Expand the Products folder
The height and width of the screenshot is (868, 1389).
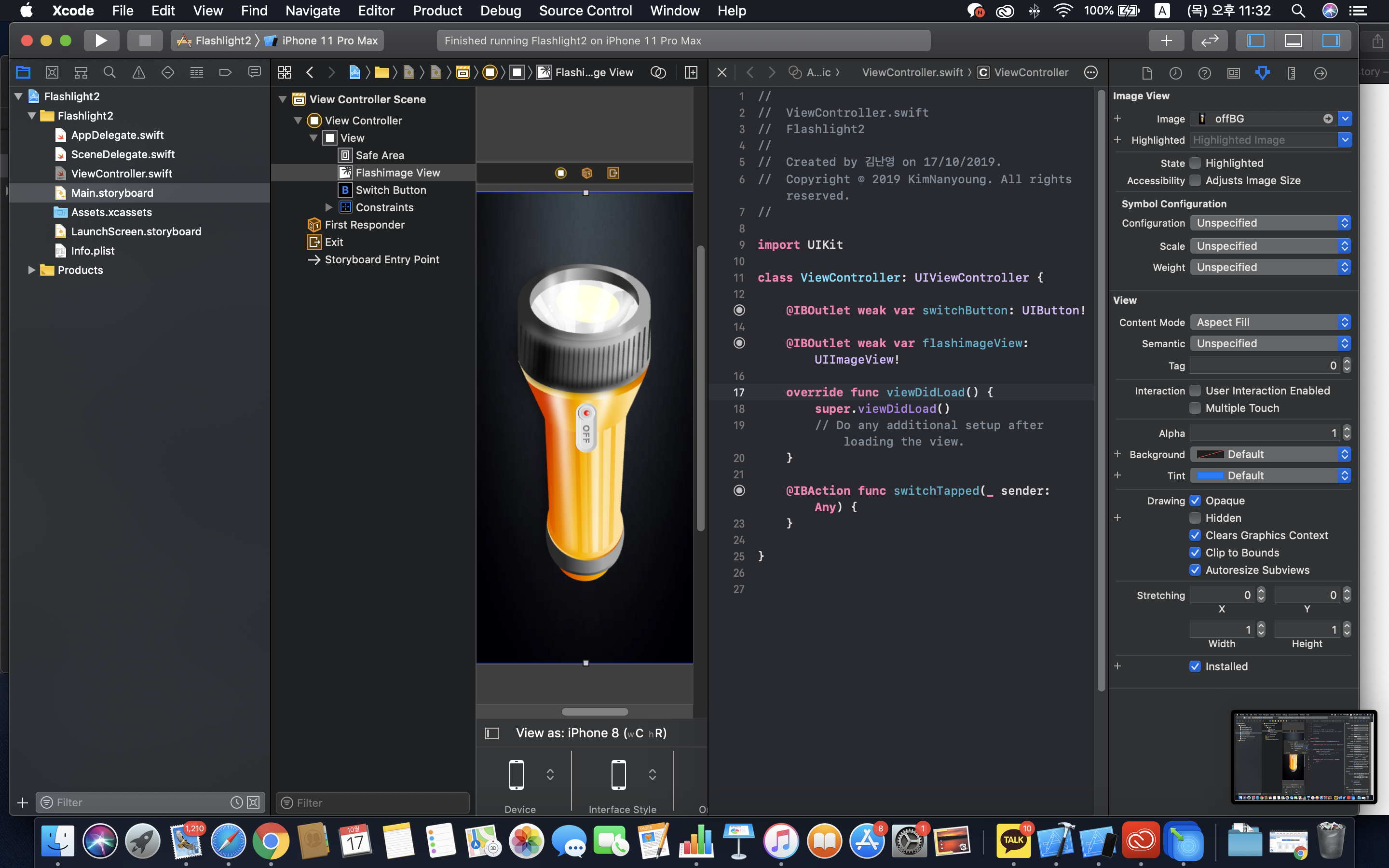point(31,270)
